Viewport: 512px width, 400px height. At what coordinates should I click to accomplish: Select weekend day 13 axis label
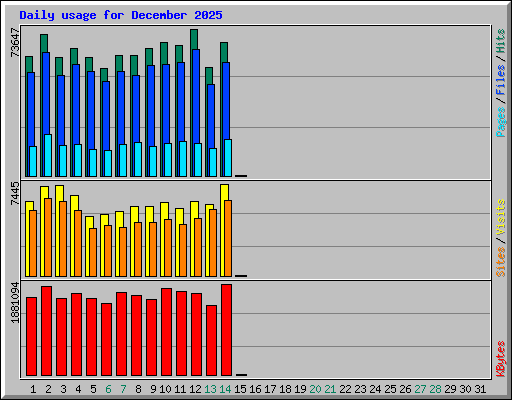coord(210,389)
